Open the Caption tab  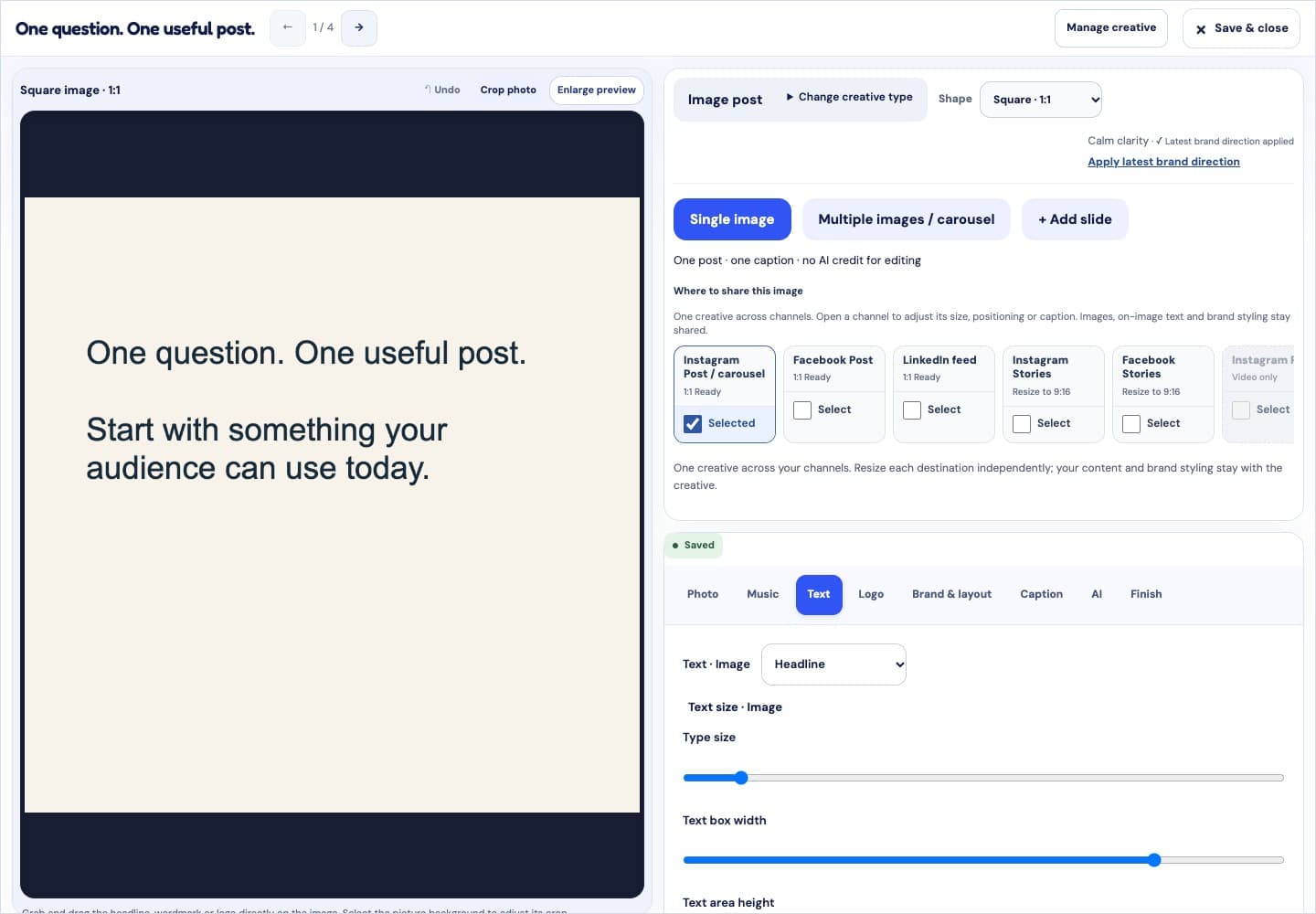[x=1041, y=594]
